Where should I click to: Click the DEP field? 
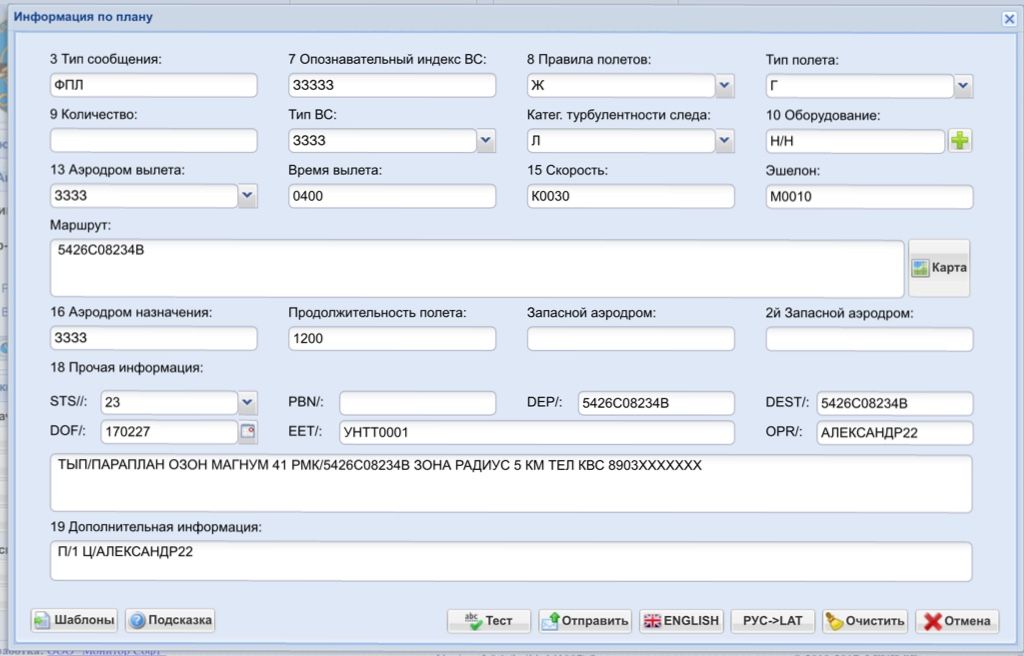[x=656, y=403]
